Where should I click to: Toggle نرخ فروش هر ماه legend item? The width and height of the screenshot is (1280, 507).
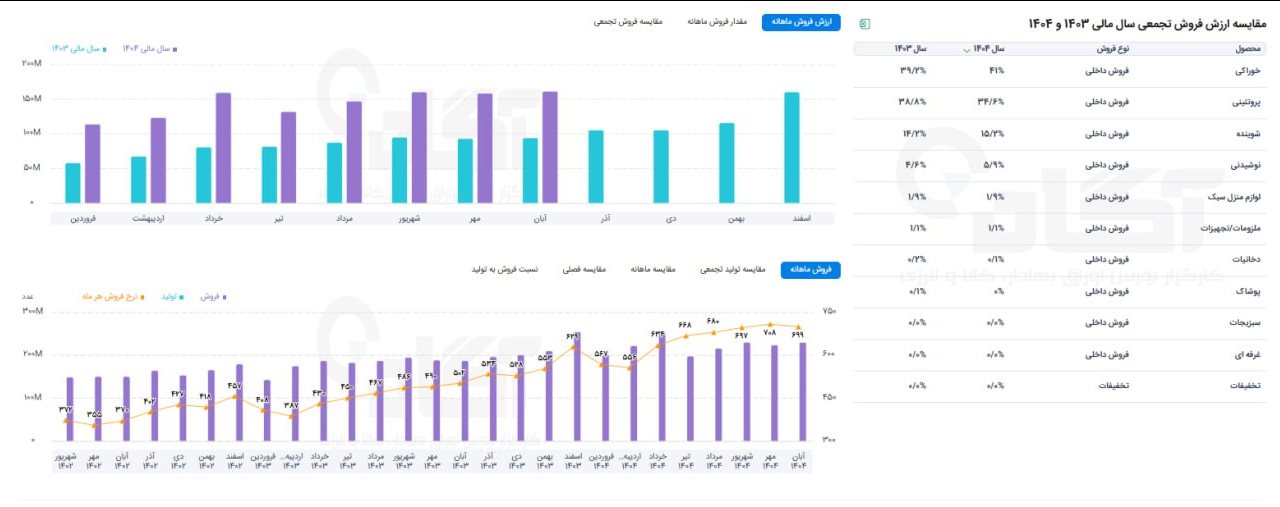[112, 297]
